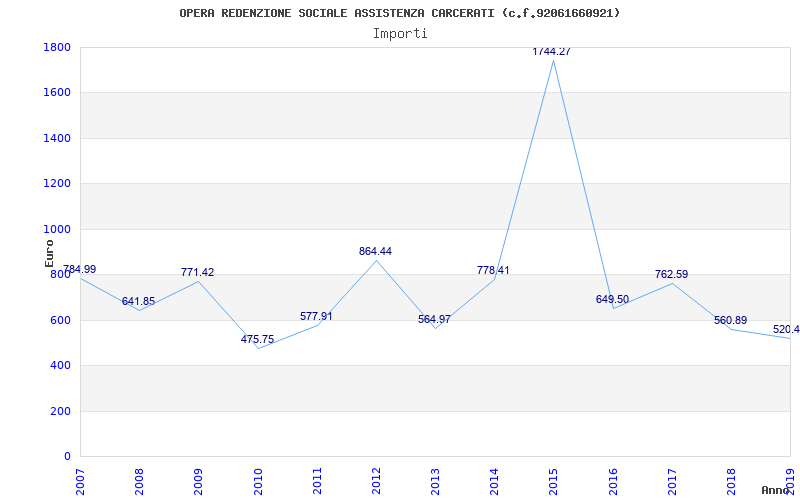
Task: Click the 475.75 data label
Action: (257, 339)
